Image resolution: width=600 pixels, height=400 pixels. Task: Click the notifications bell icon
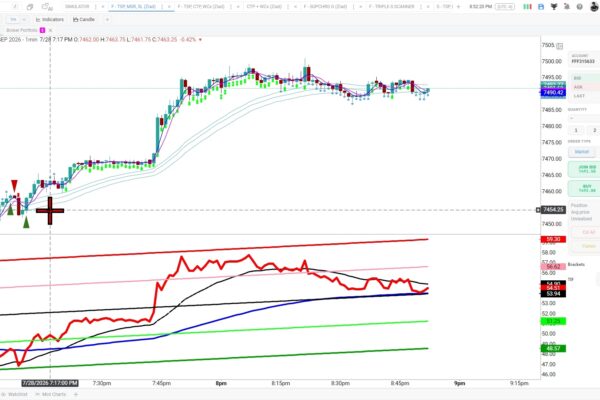click(x=567, y=7)
